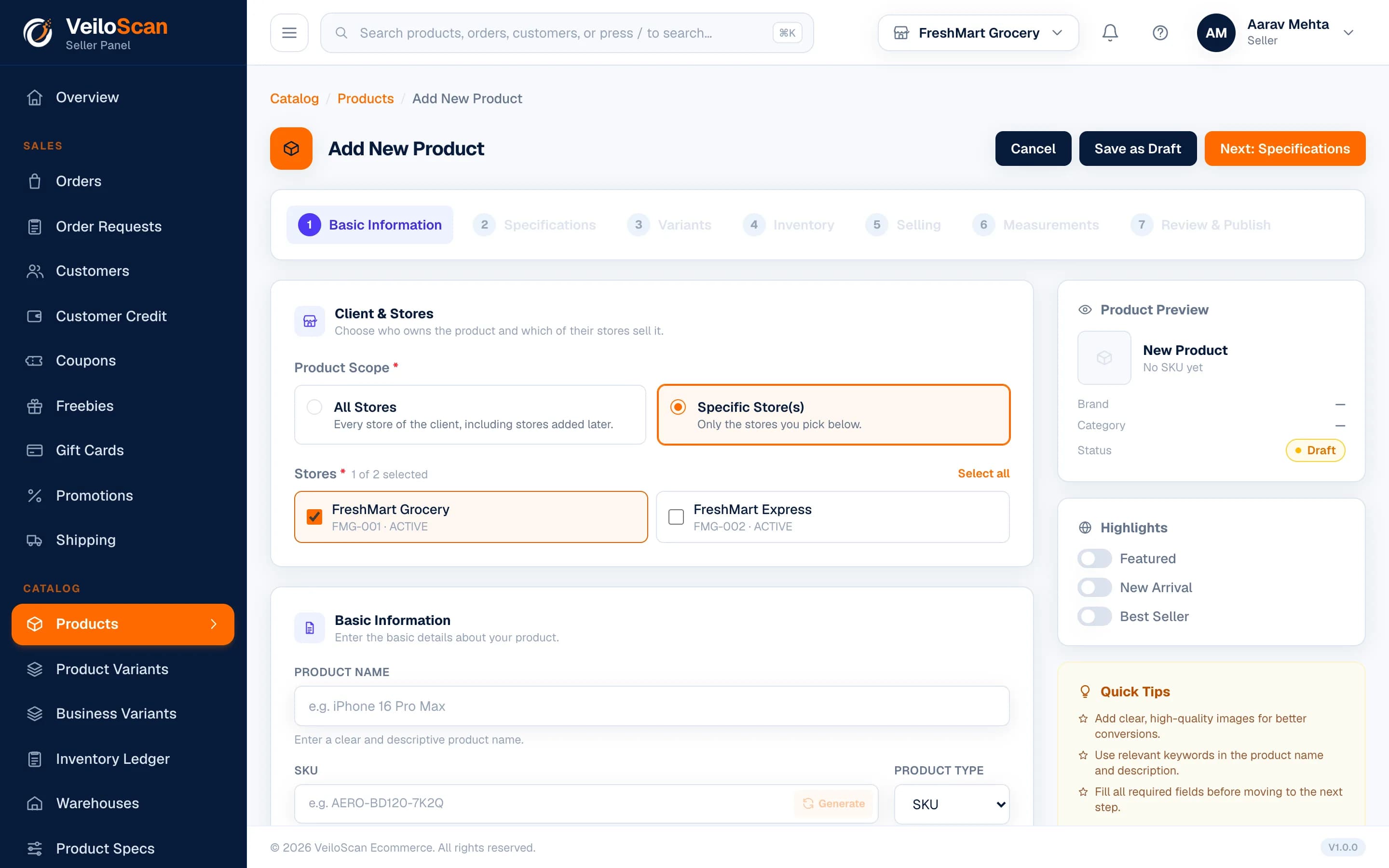This screenshot has width=1389, height=868.
Task: Check the FreshMart Express store checkbox
Action: click(676, 516)
